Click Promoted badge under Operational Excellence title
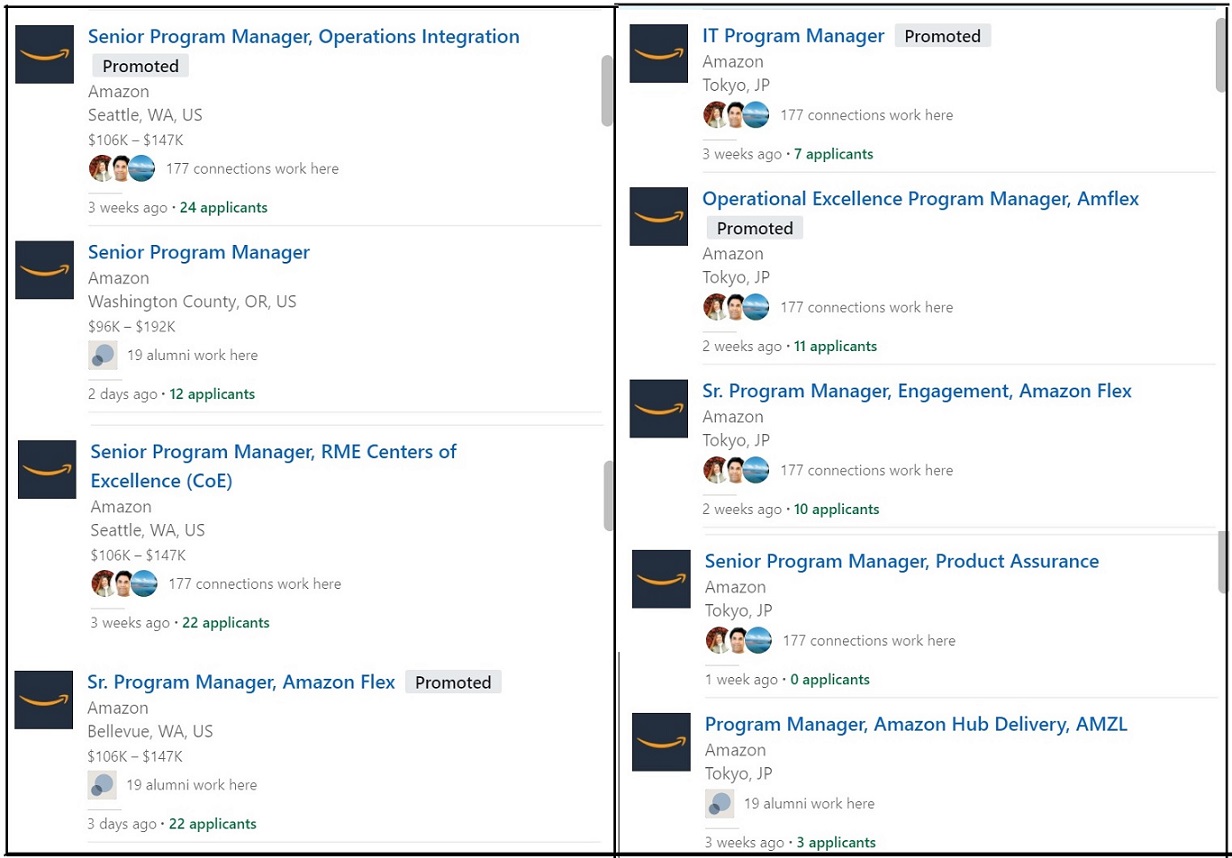 coord(755,228)
